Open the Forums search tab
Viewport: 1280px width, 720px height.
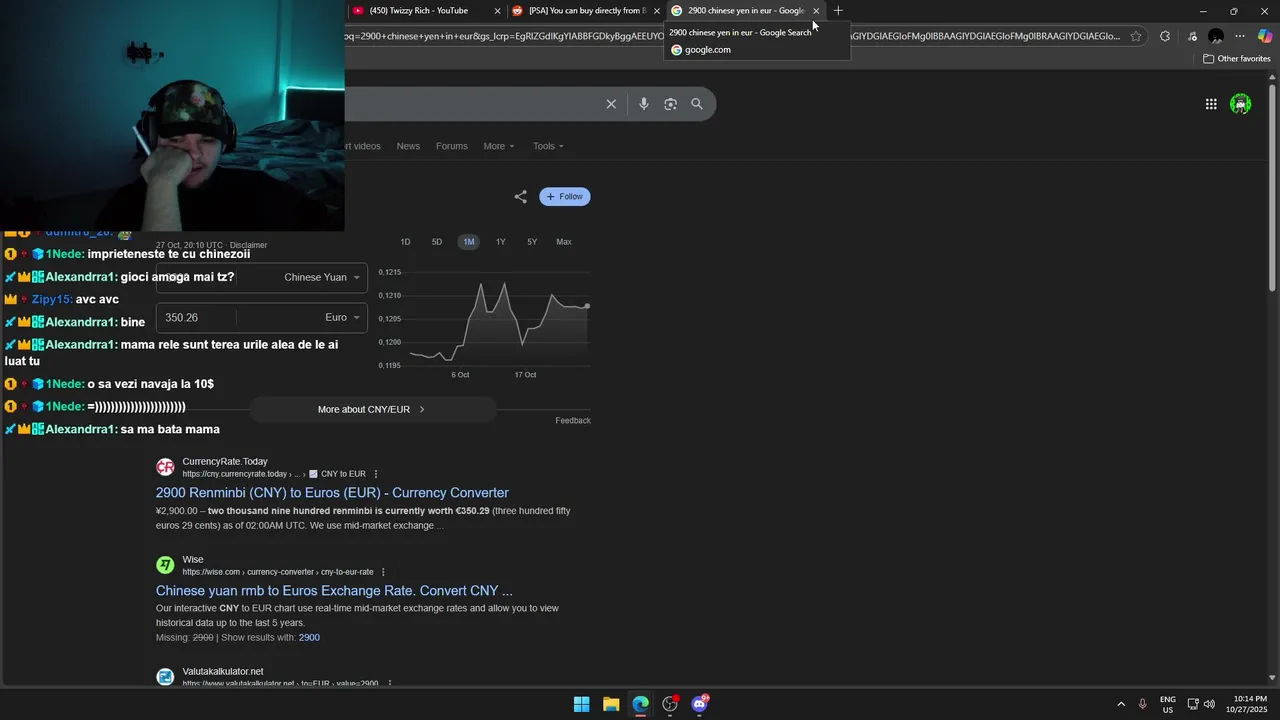click(x=451, y=146)
